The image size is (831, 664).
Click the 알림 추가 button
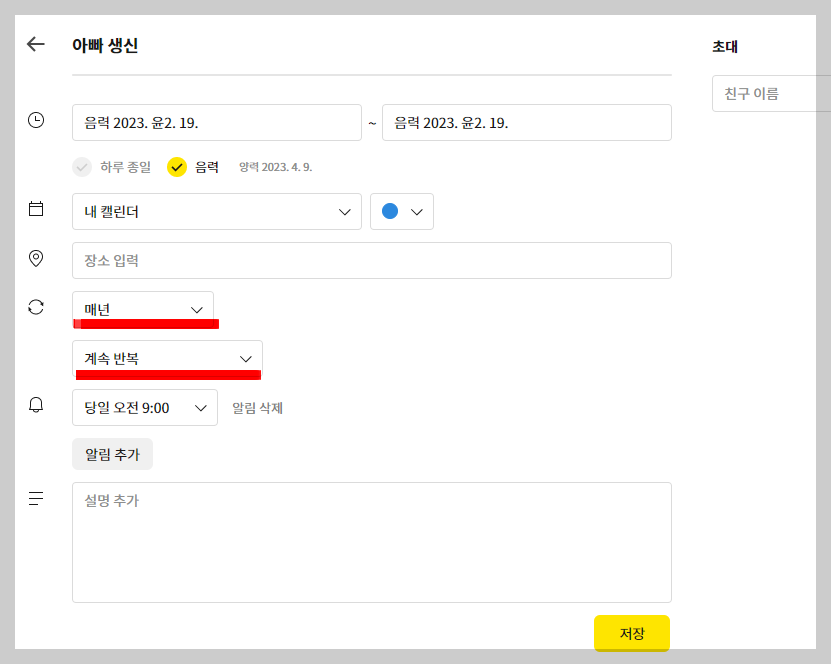pyautogui.click(x=111, y=453)
